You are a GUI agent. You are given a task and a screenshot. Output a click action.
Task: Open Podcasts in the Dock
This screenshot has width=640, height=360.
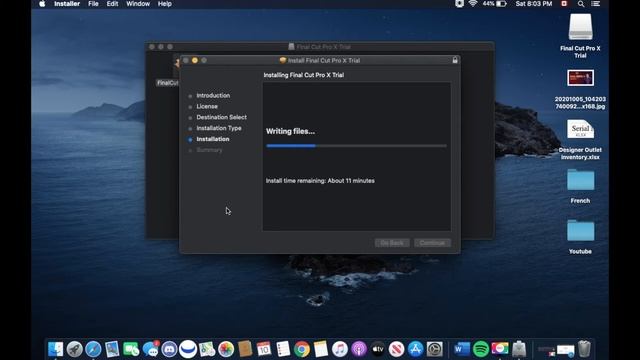359,349
